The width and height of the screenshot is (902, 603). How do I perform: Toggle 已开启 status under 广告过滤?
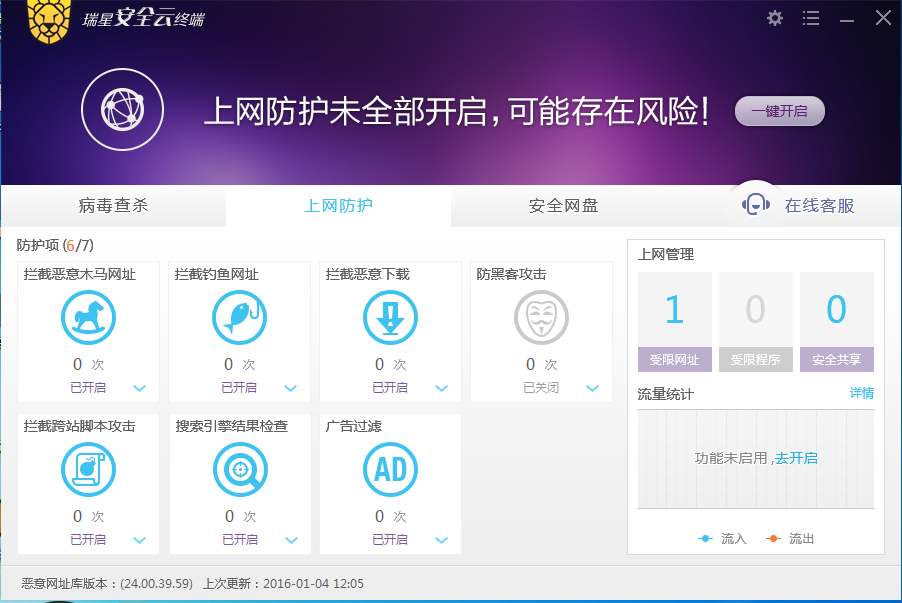click(390, 539)
